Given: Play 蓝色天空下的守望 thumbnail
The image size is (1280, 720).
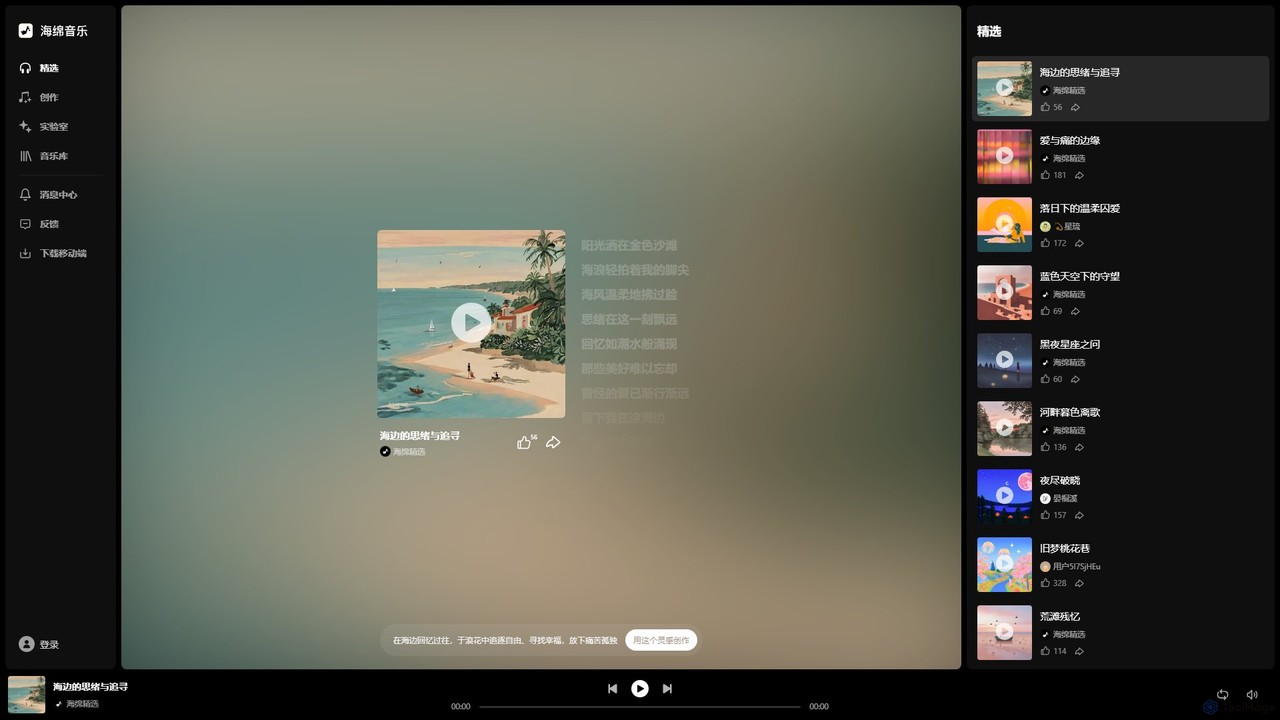Looking at the screenshot, I should point(1004,292).
